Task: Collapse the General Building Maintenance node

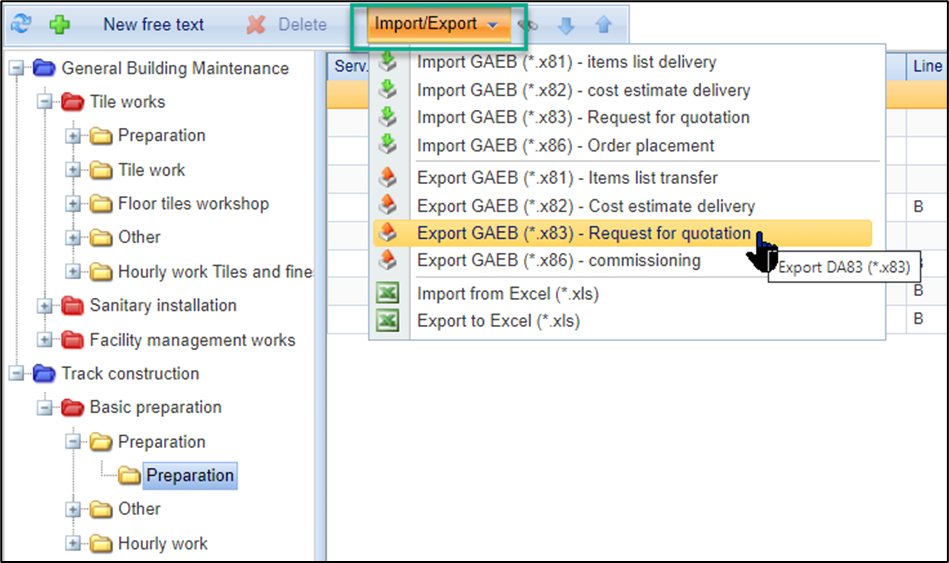Action: coord(17,69)
